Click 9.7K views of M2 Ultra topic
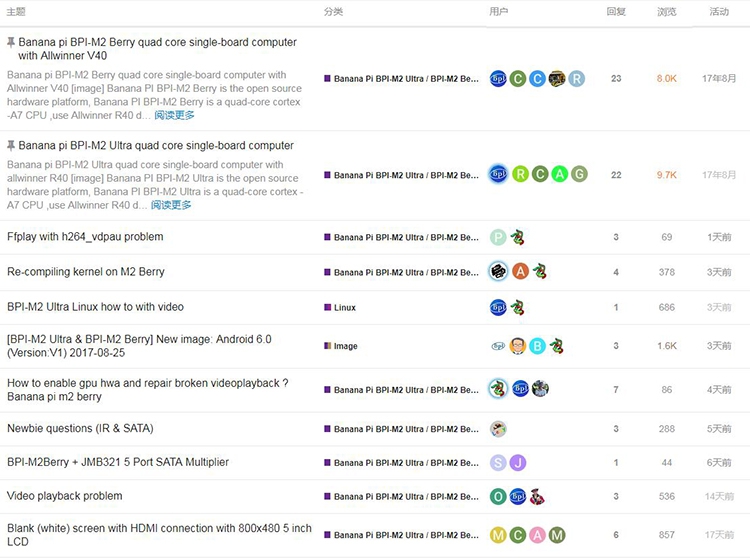Viewport: 750px width, 559px height. (667, 175)
